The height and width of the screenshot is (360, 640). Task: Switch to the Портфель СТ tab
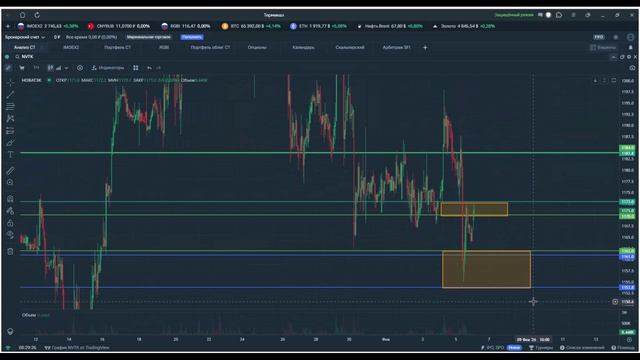(118, 47)
